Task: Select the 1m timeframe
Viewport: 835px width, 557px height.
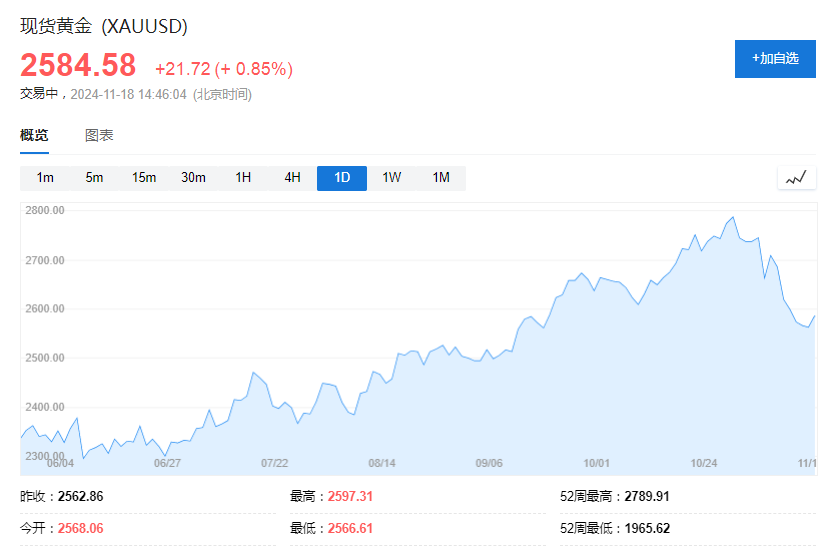Action: pyautogui.click(x=45, y=178)
